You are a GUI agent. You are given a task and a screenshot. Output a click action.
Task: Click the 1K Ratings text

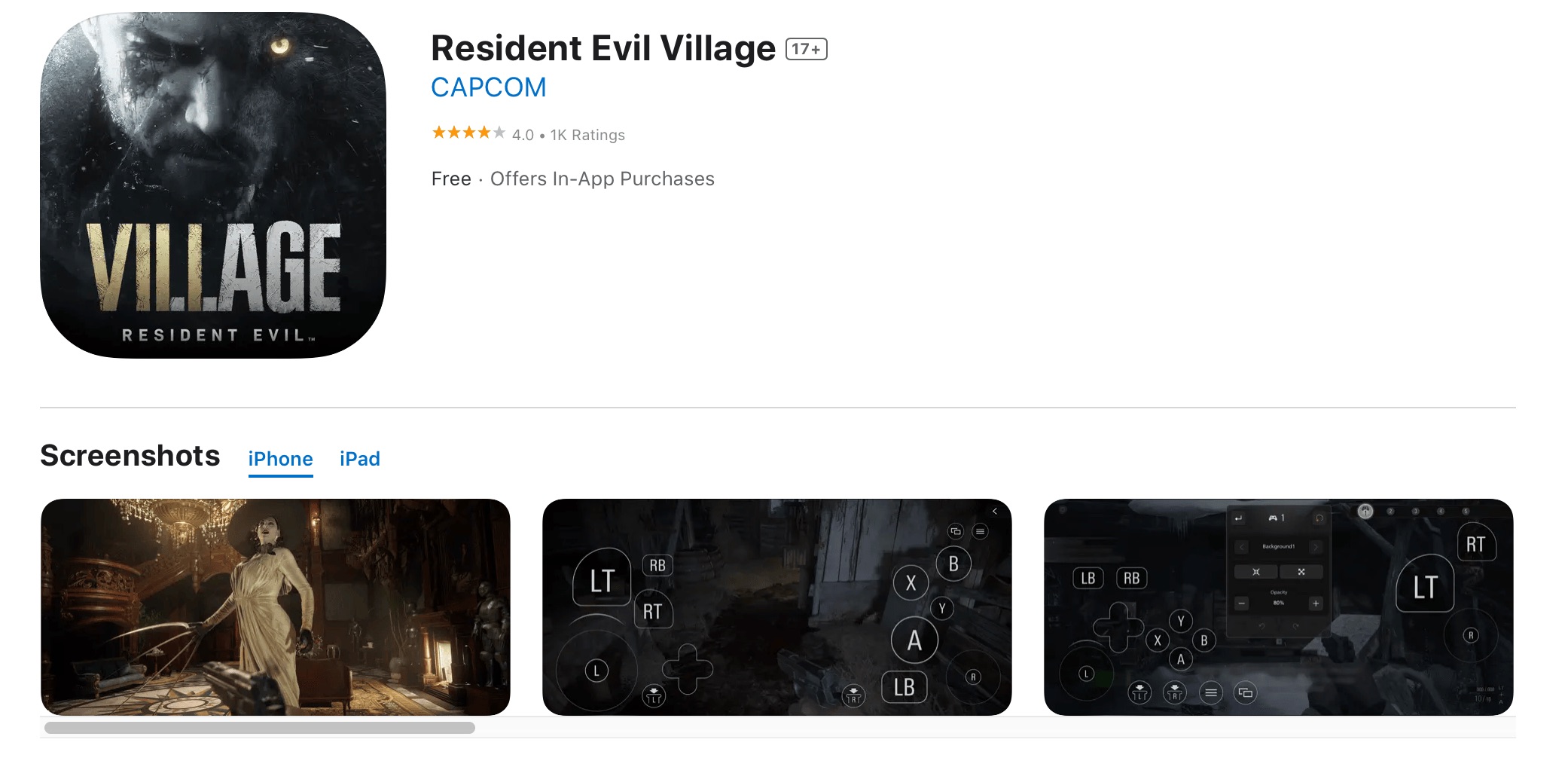pyautogui.click(x=587, y=135)
